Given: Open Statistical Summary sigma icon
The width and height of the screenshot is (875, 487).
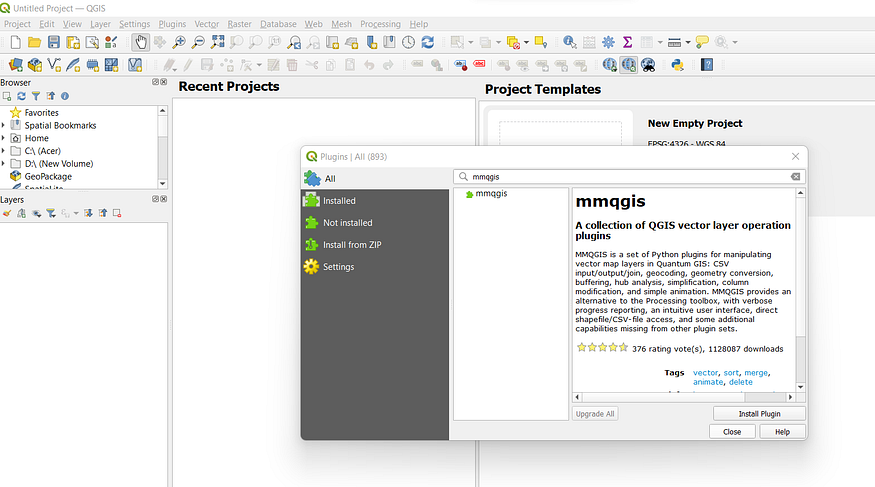Looking at the screenshot, I should pyautogui.click(x=627, y=42).
